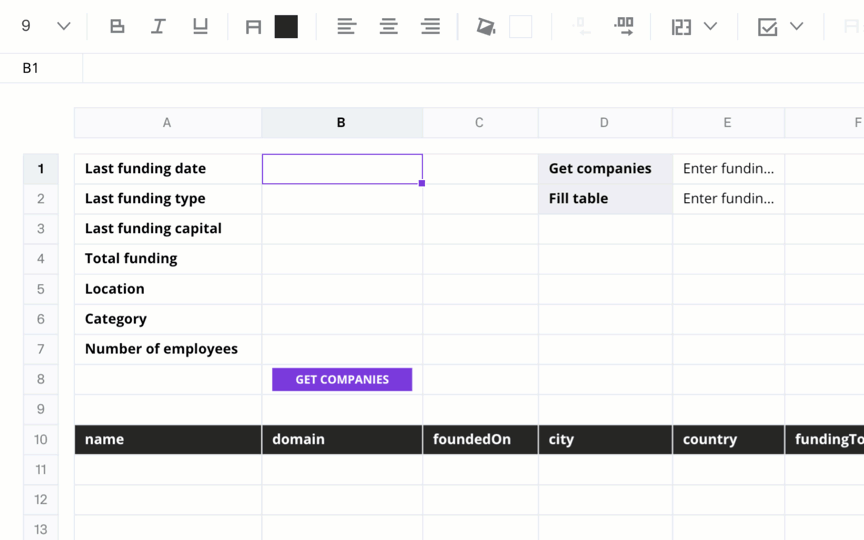Click the formula bar input

(473, 68)
